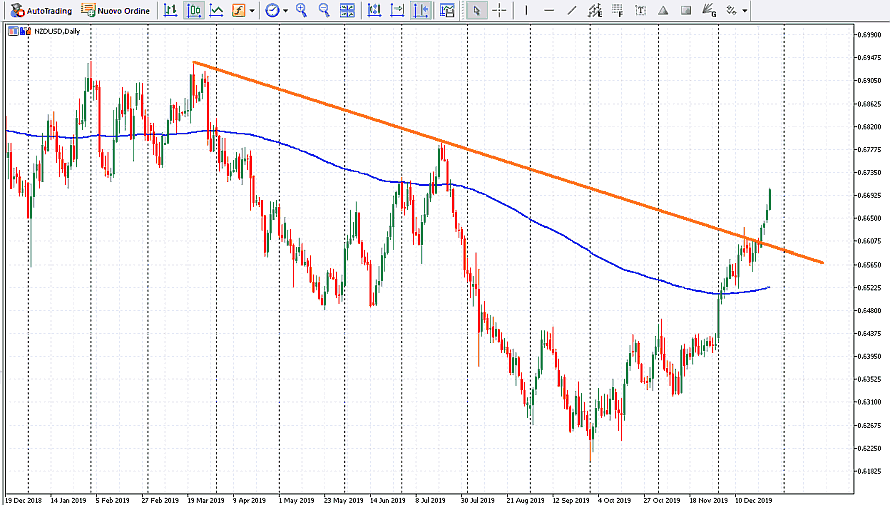The height and width of the screenshot is (505, 890).
Task: Zoom out of the chart
Action: (324, 11)
